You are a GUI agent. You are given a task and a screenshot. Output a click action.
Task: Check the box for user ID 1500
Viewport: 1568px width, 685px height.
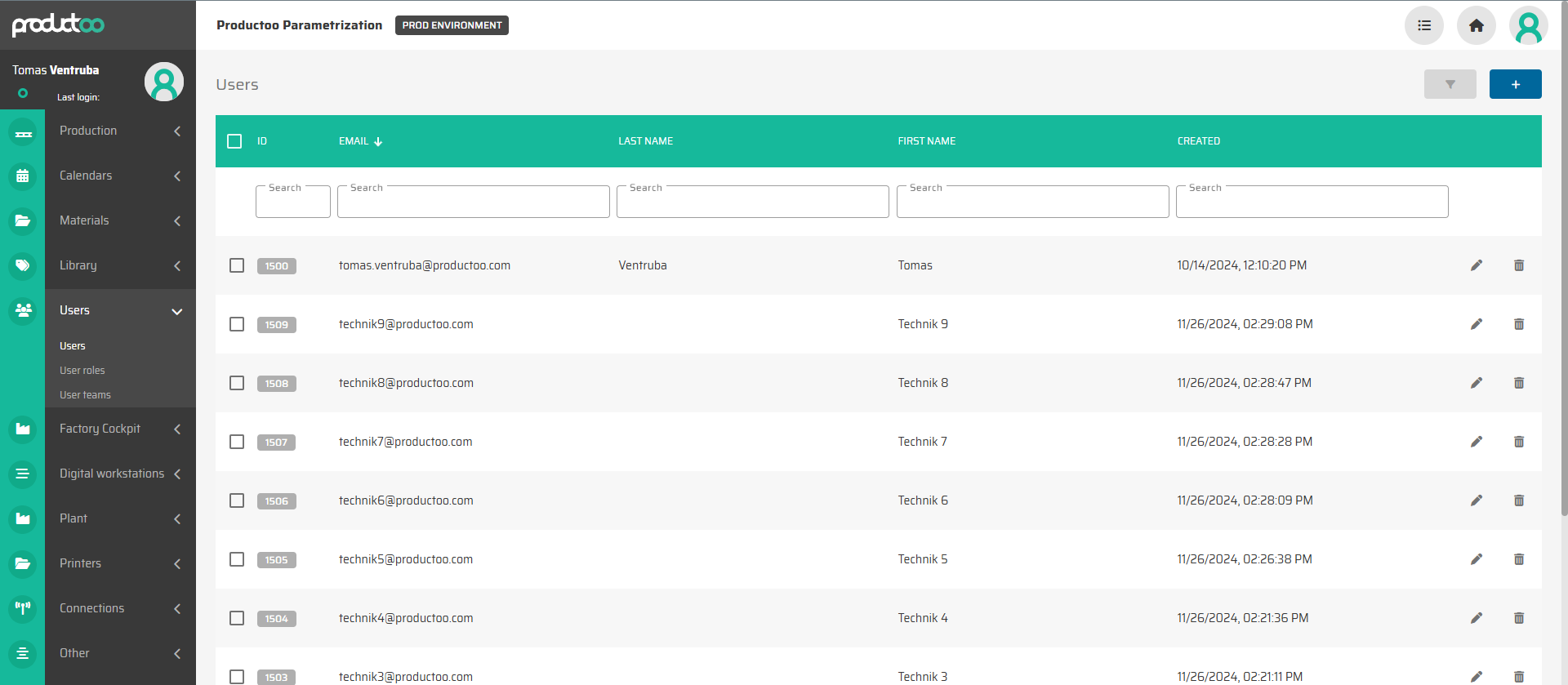[237, 265]
